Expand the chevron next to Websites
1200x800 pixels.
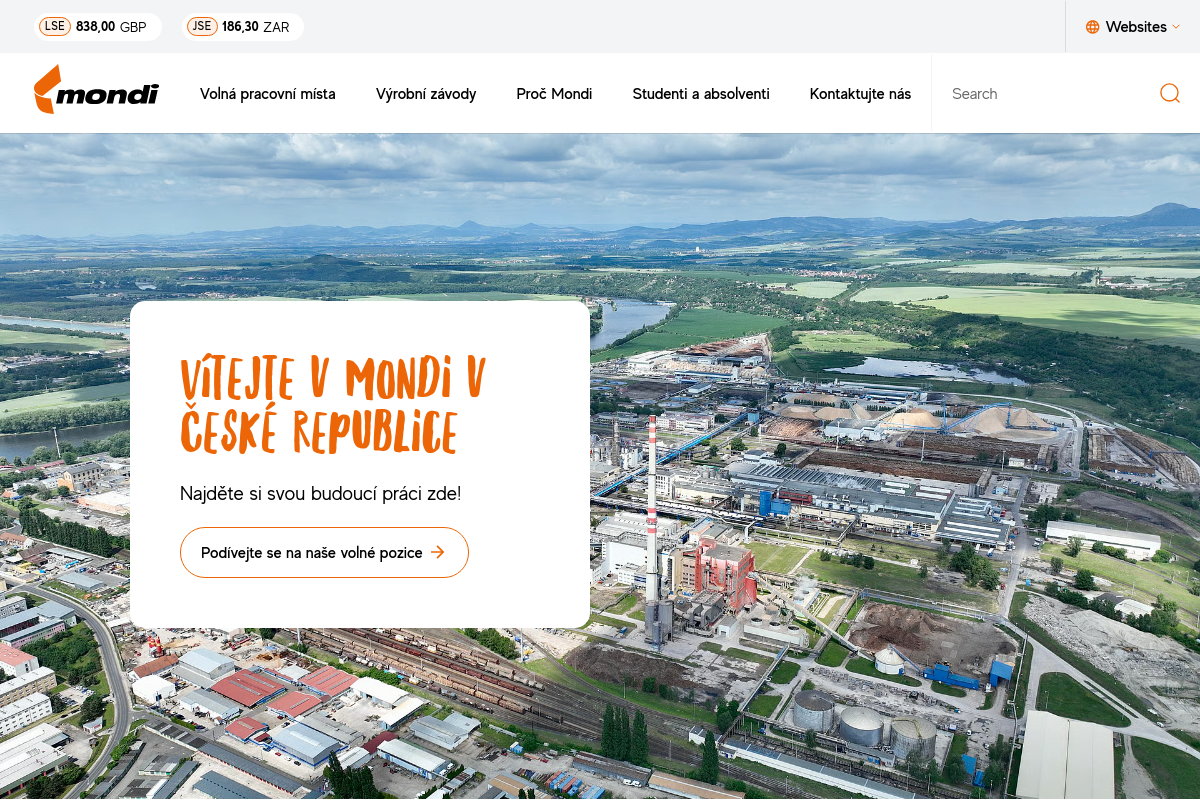[1176, 27]
